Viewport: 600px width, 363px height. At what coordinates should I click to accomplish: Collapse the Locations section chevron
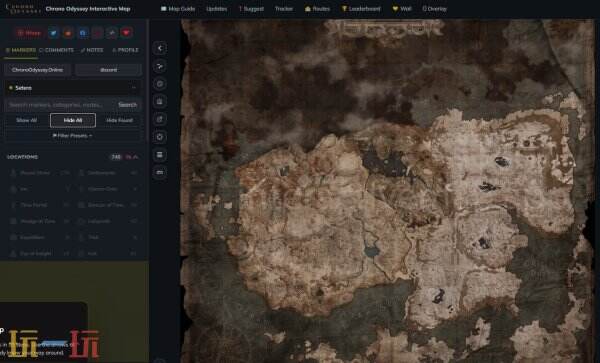pyautogui.click(x=135, y=157)
